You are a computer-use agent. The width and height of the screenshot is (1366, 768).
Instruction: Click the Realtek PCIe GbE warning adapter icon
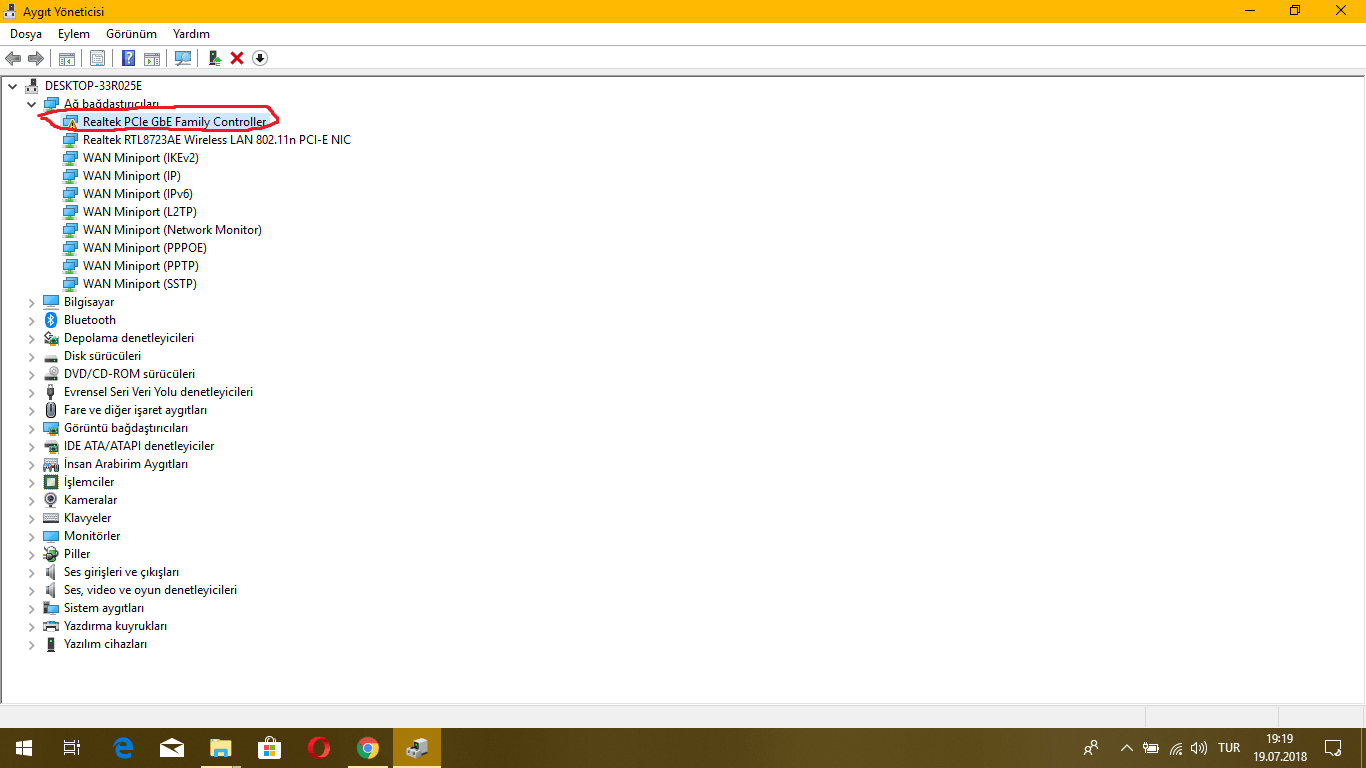pyautogui.click(x=70, y=122)
